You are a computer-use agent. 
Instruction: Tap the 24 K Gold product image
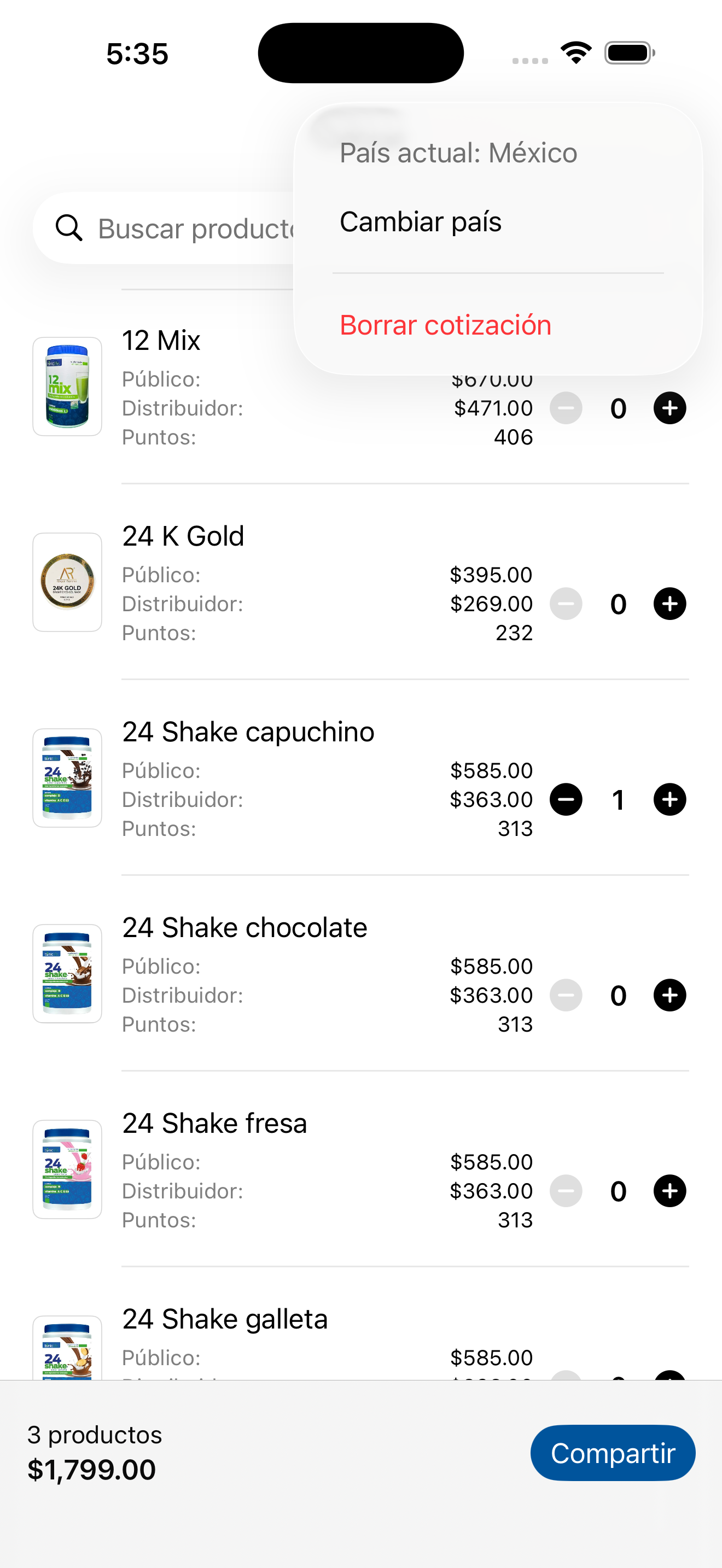click(x=67, y=582)
